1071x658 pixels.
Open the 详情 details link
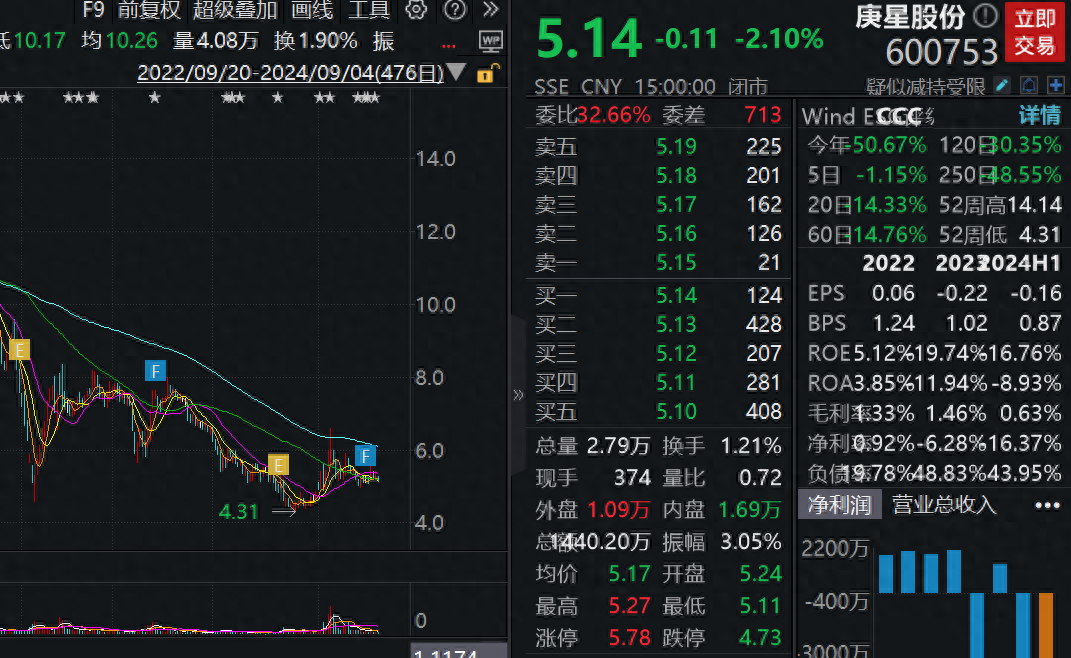pyautogui.click(x=1039, y=115)
